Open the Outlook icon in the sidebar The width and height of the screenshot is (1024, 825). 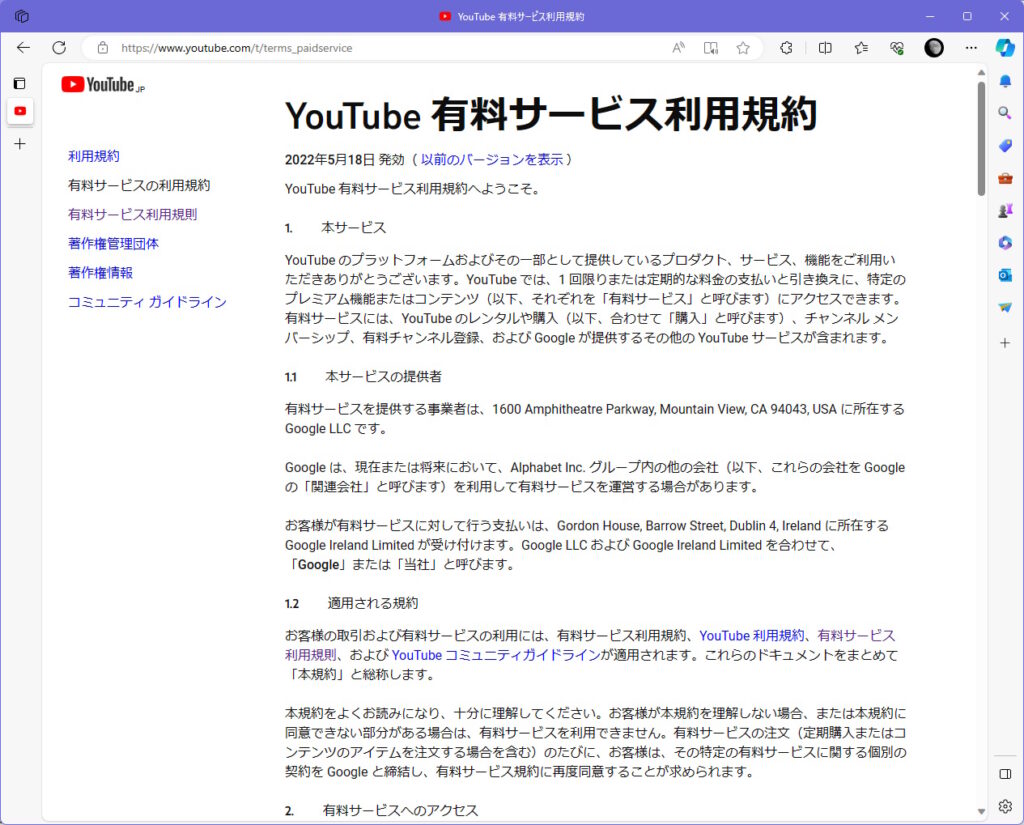point(1005,275)
